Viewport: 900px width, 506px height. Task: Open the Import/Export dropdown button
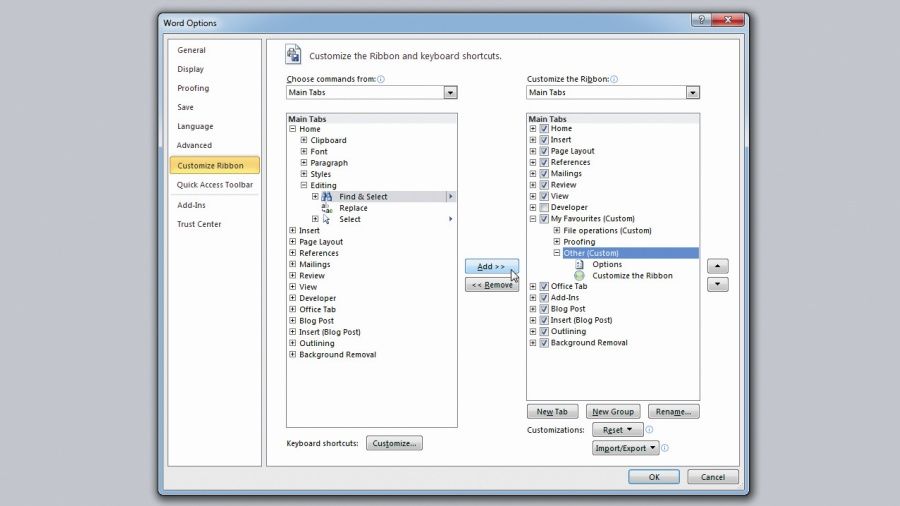(626, 448)
